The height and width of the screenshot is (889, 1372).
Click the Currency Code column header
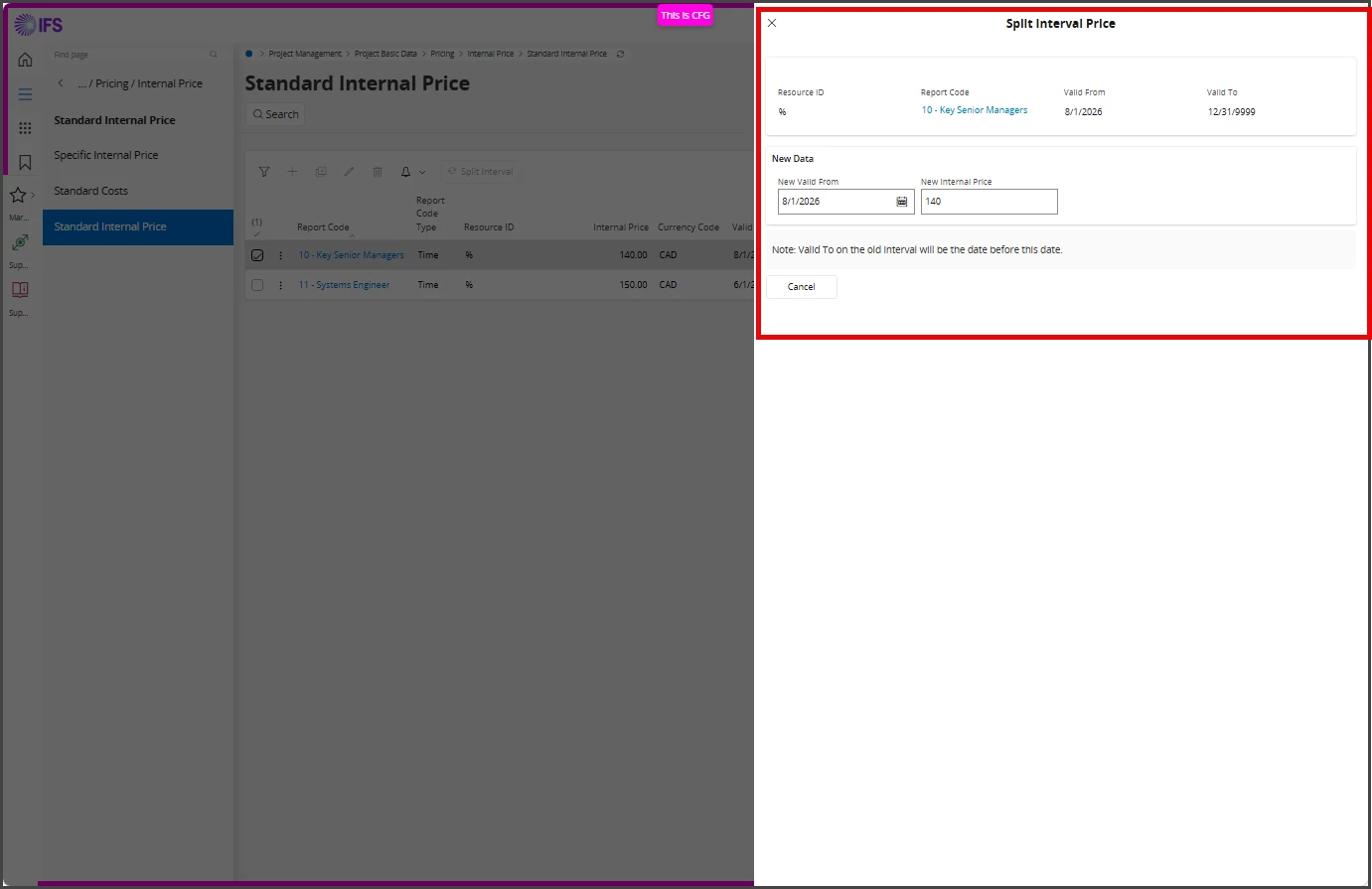tap(688, 227)
